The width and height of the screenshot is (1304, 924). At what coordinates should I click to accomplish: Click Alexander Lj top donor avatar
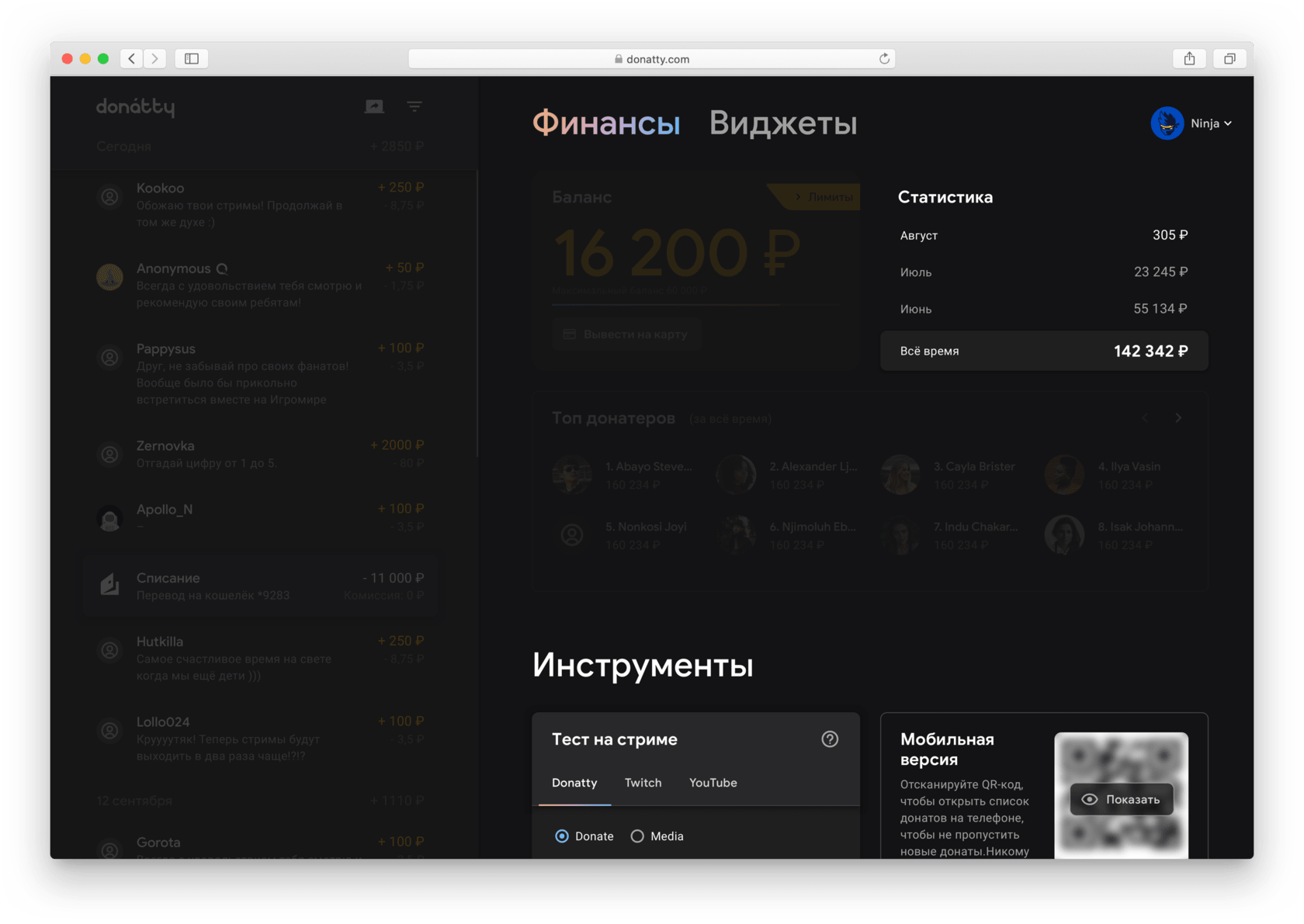tap(736, 475)
